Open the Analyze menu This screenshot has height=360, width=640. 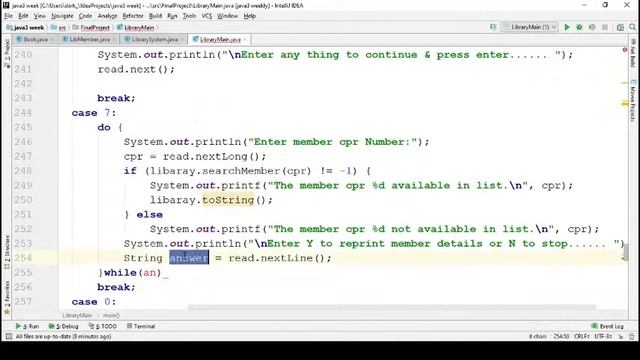pyautogui.click(x=107, y=16)
